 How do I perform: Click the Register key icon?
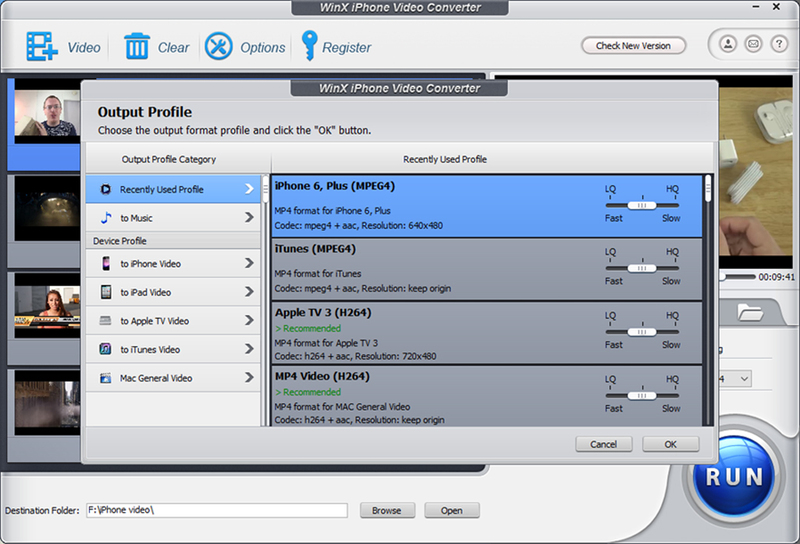click(309, 45)
